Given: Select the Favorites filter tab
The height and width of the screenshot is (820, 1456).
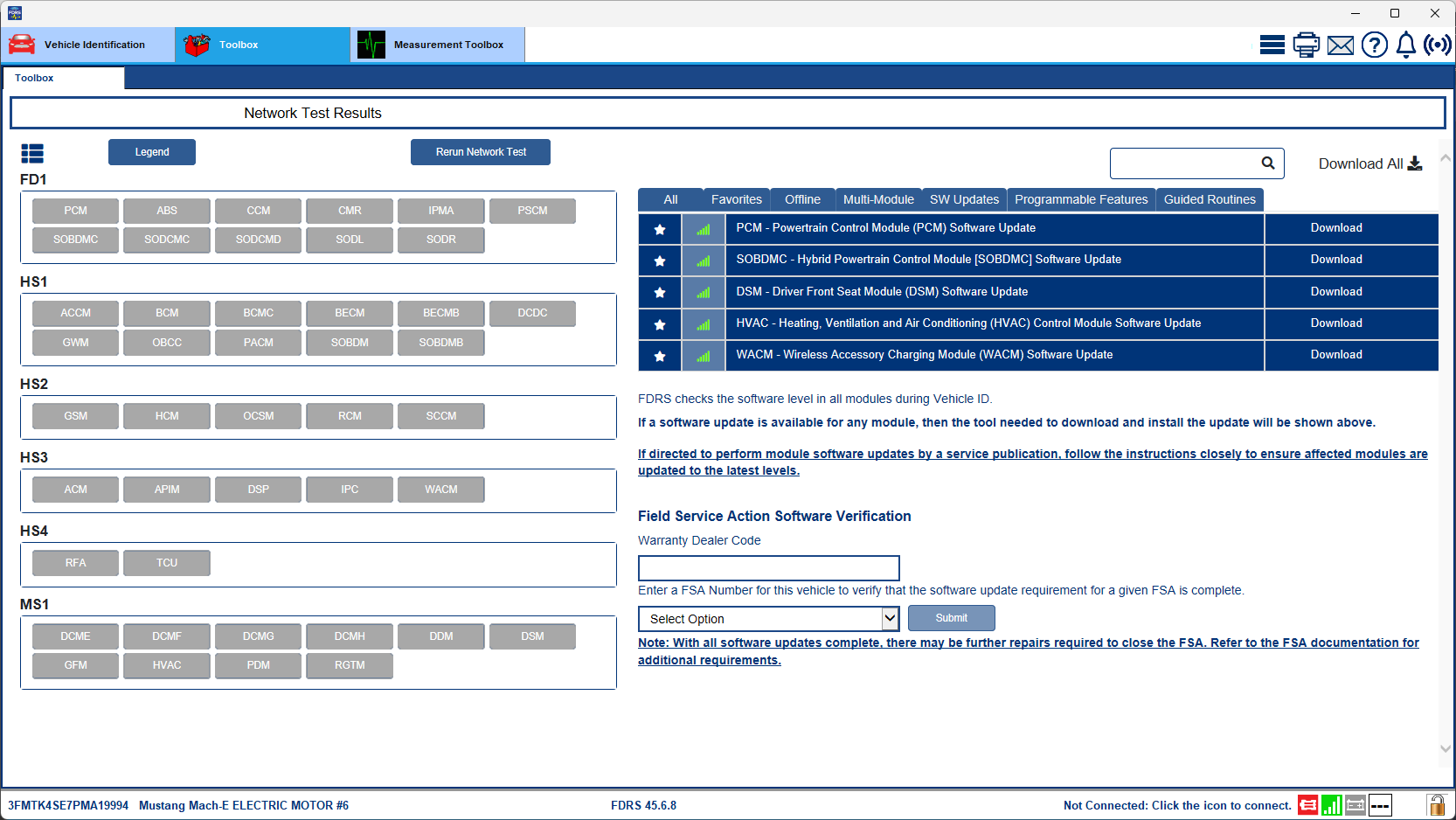Looking at the screenshot, I should 737,199.
